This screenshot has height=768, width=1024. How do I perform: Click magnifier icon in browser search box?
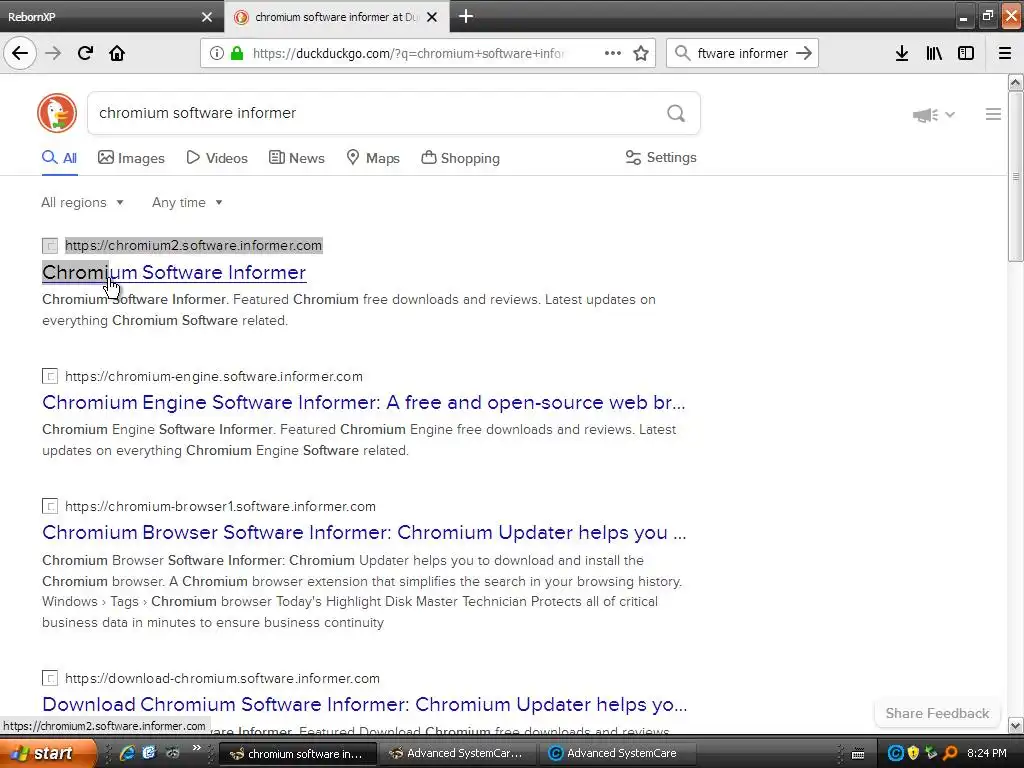[x=682, y=53]
